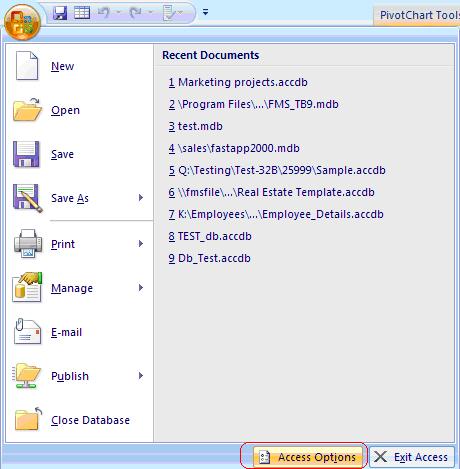Open recent file Employee_Details.accdb
Screen dimensions: 460x469
pyautogui.click(x=276, y=214)
